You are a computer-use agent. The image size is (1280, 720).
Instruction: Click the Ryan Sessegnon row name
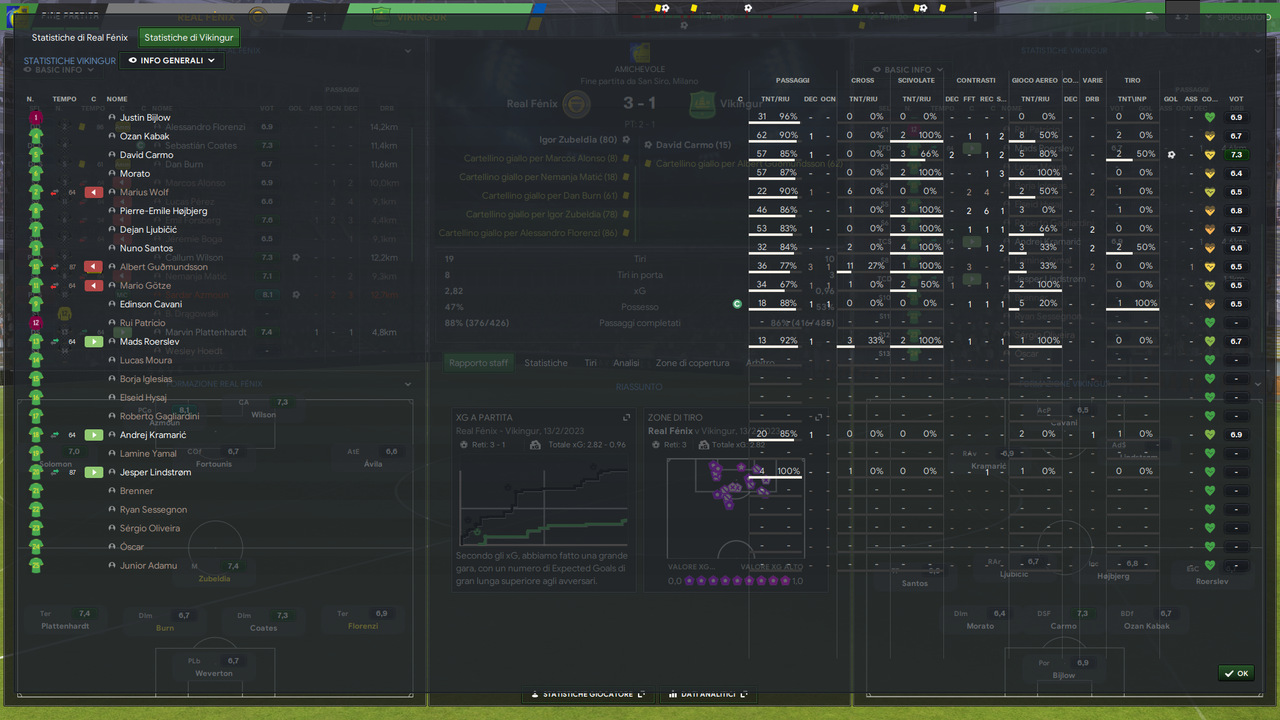pos(153,510)
